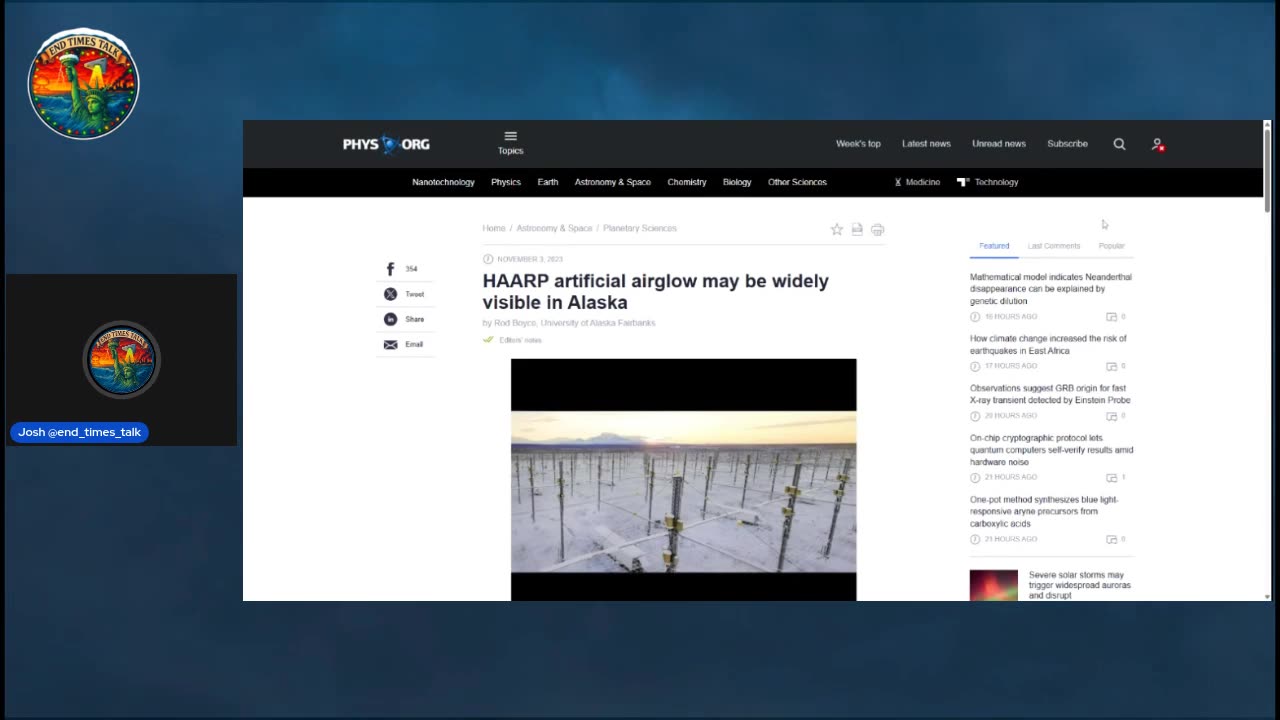The image size is (1280, 720).
Task: Open comments icon for GRB origin article
Action: (x=1111, y=415)
